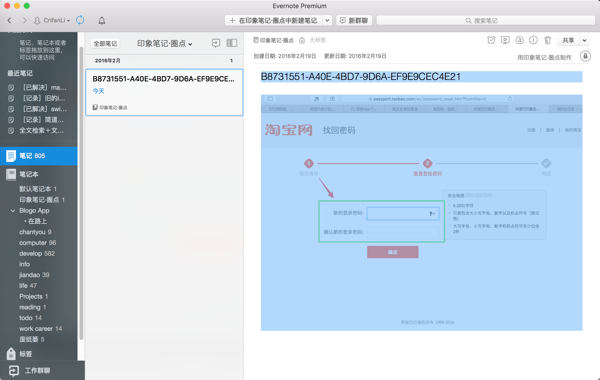Click 更新日期: 2016年2月19日 text
Image resolution: width=600 pixels, height=380 pixels.
tap(355, 56)
